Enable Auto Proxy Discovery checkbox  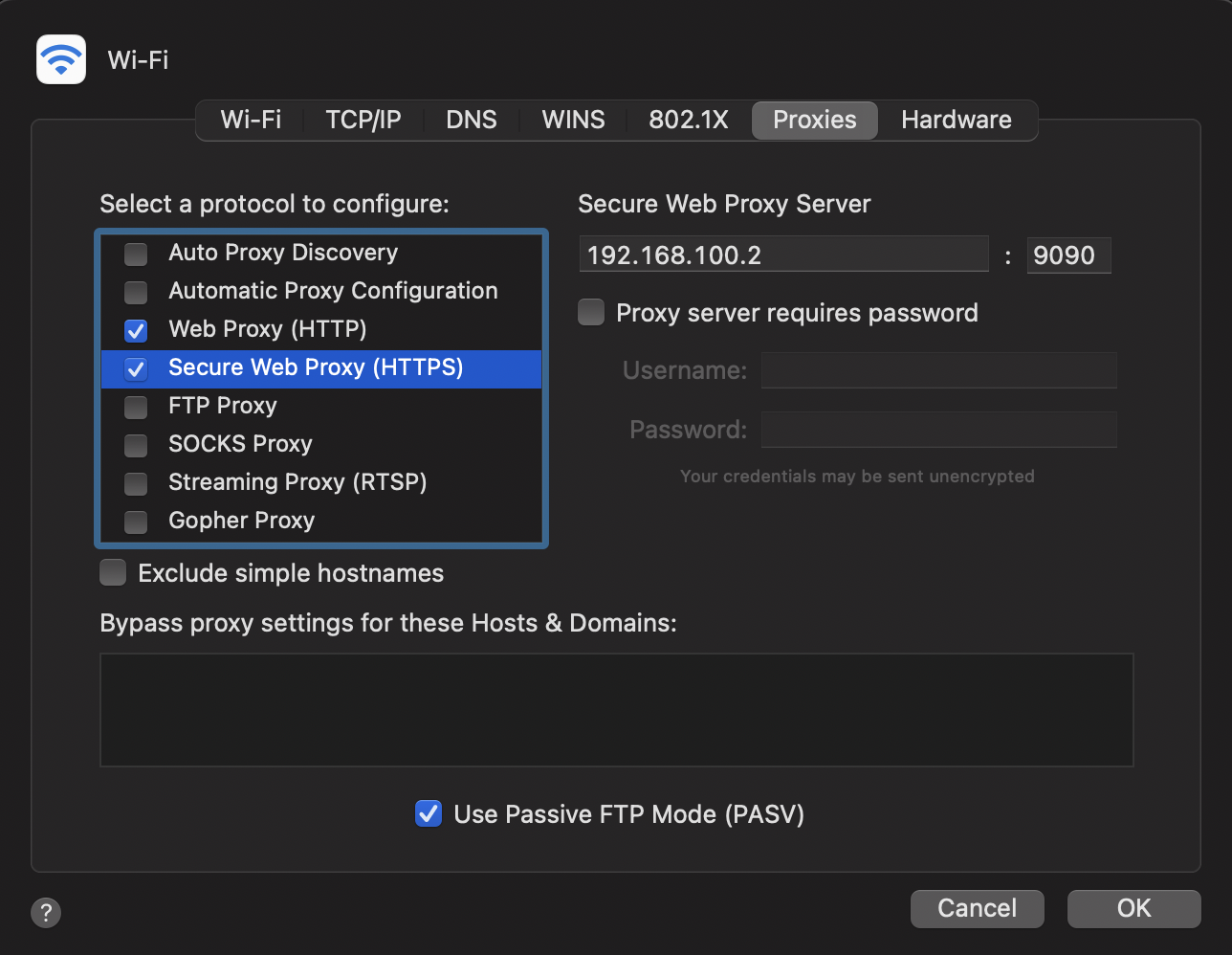[136, 254]
